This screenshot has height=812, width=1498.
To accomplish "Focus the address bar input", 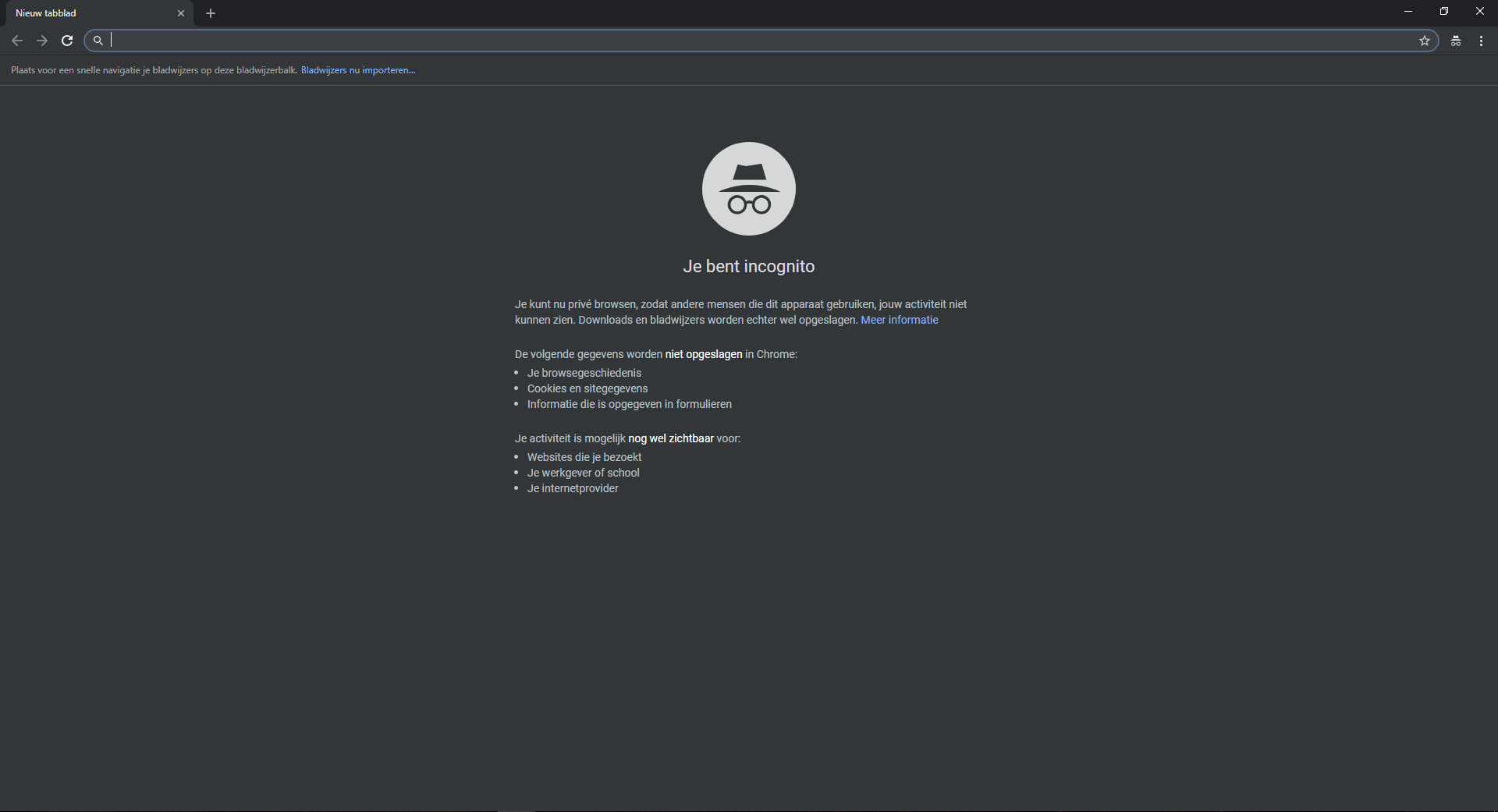I will (761, 41).
